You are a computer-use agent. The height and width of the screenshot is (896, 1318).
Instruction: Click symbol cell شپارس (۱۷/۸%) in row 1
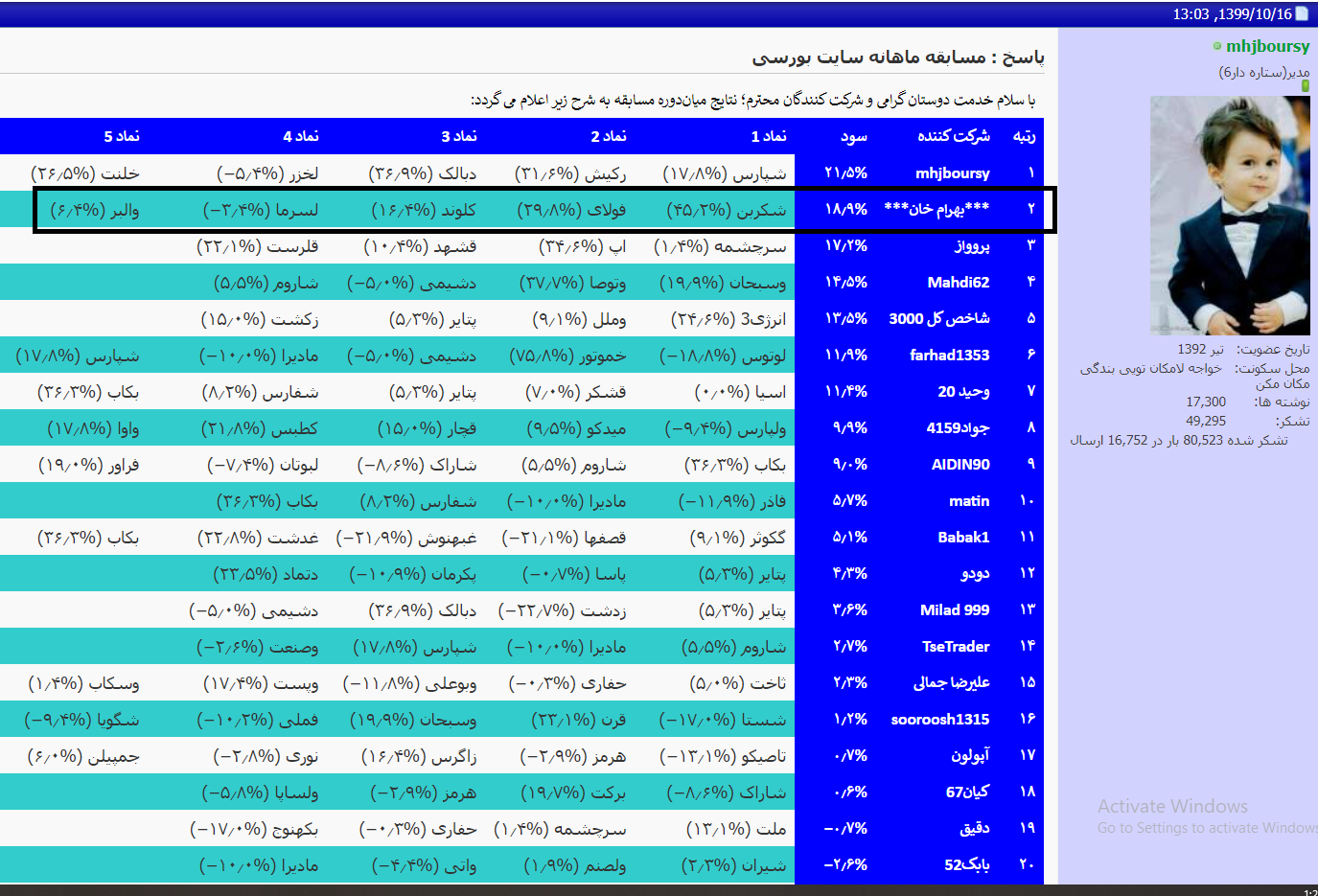[x=725, y=173]
